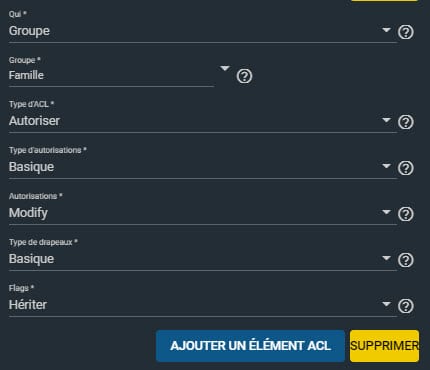
Task: Expand the Qui dropdown arrow
Action: click(386, 30)
